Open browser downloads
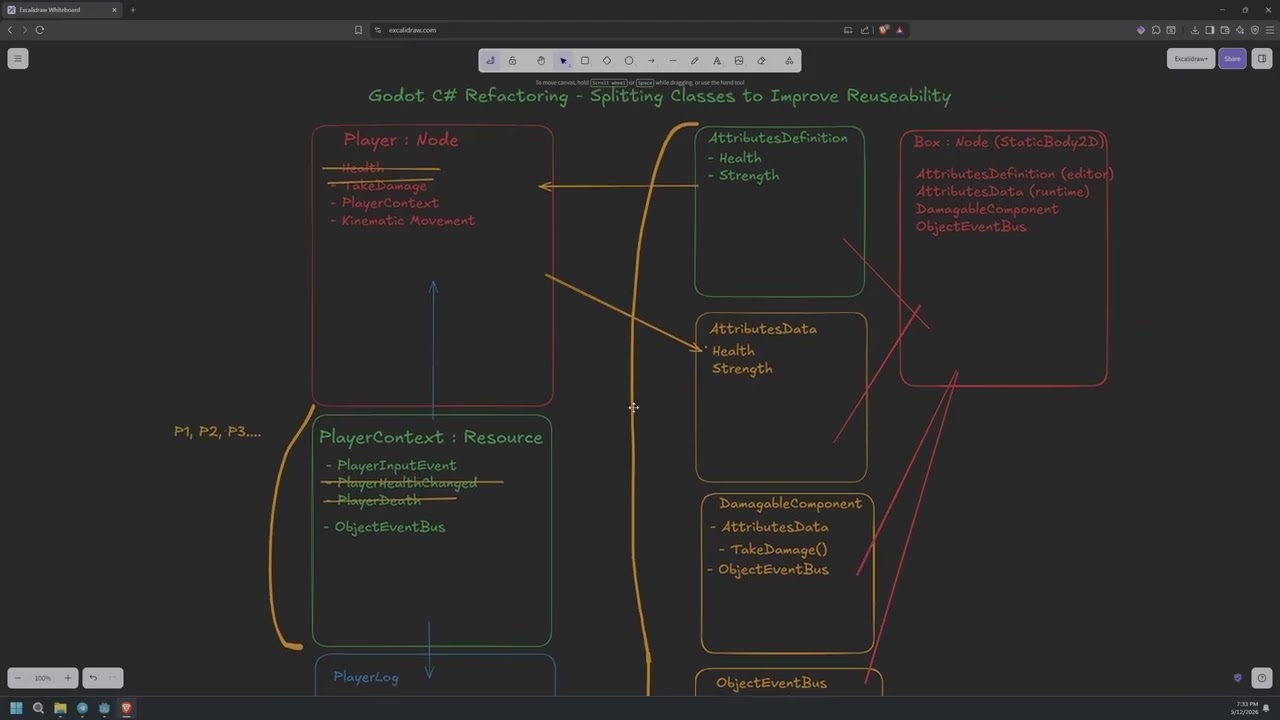 coord(1195,30)
